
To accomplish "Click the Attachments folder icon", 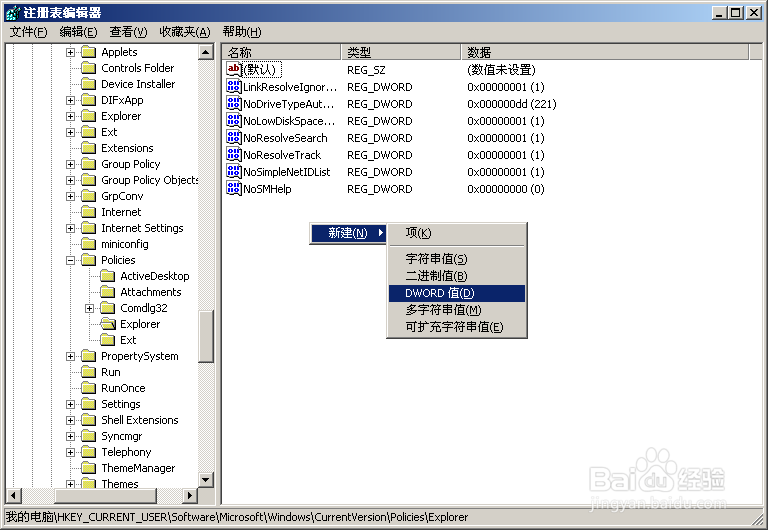I will pyautogui.click(x=108, y=292).
